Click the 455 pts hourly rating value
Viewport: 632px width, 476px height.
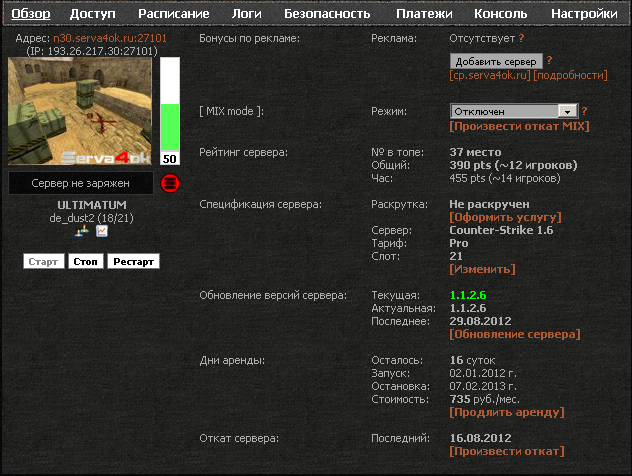pos(505,178)
